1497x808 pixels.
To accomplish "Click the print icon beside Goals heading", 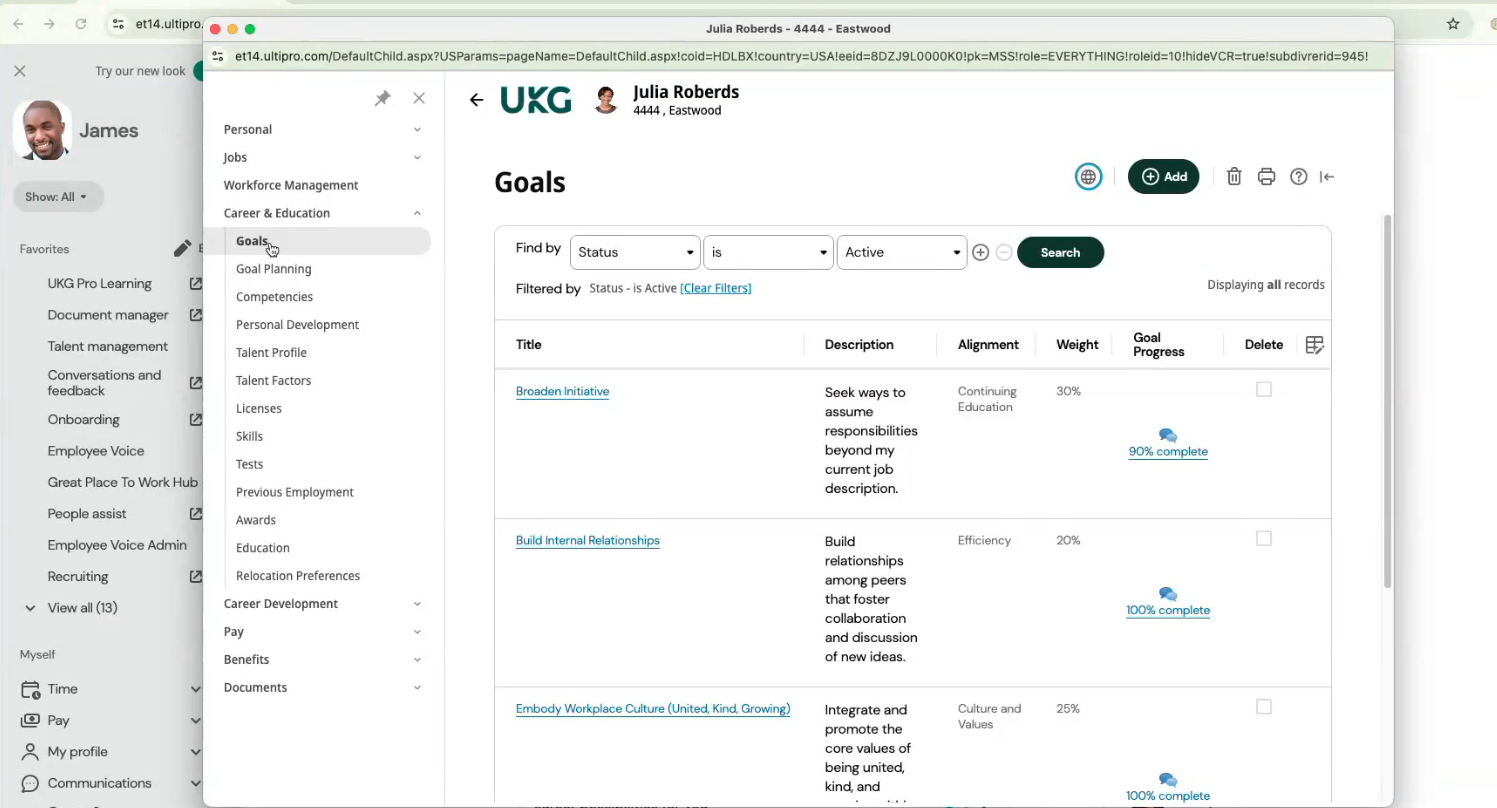I will (1266, 177).
